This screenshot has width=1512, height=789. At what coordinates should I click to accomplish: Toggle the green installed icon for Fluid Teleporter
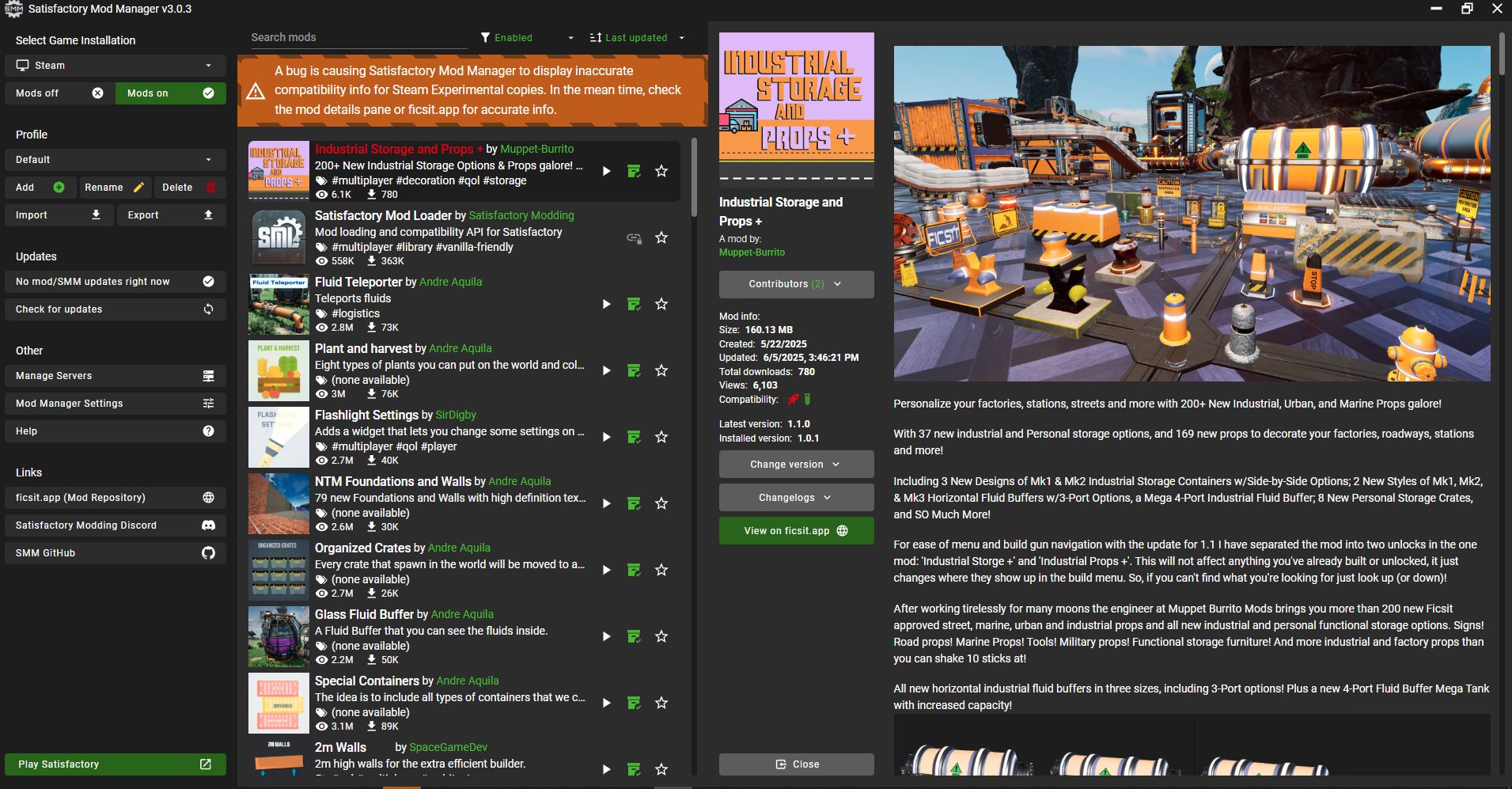634,304
